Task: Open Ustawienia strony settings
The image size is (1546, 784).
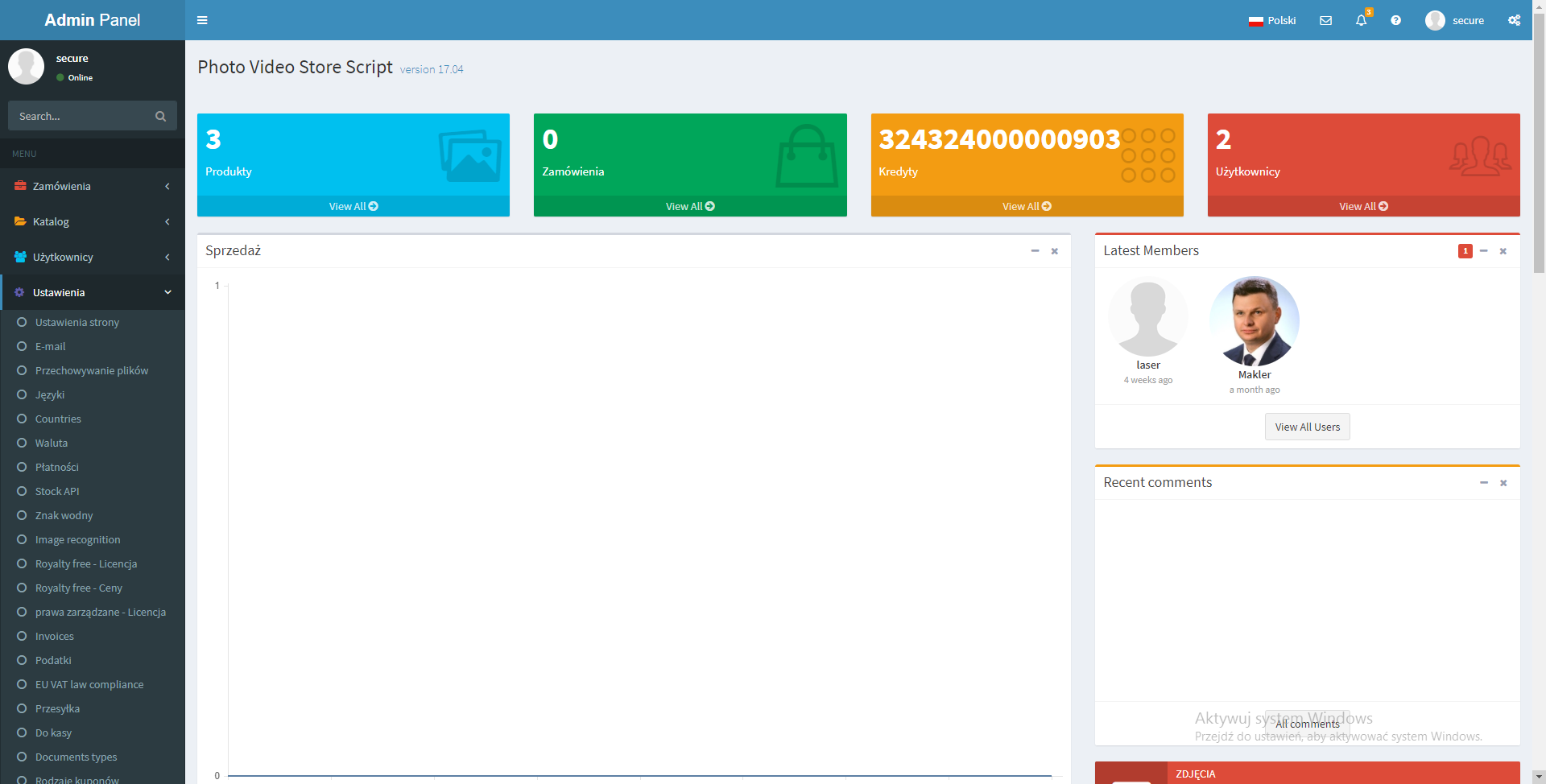Action: (x=77, y=322)
